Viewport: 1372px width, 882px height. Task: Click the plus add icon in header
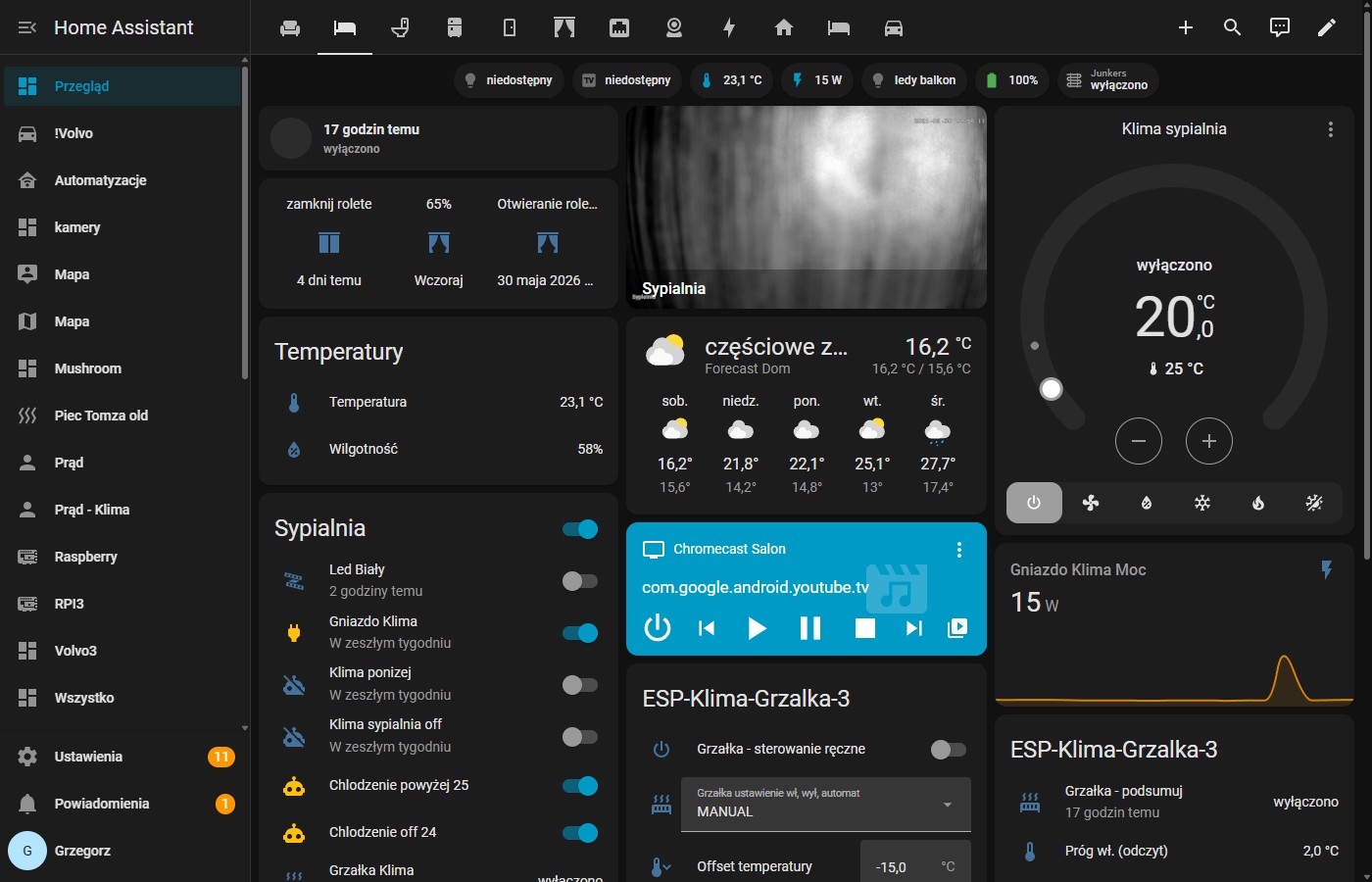click(x=1186, y=27)
